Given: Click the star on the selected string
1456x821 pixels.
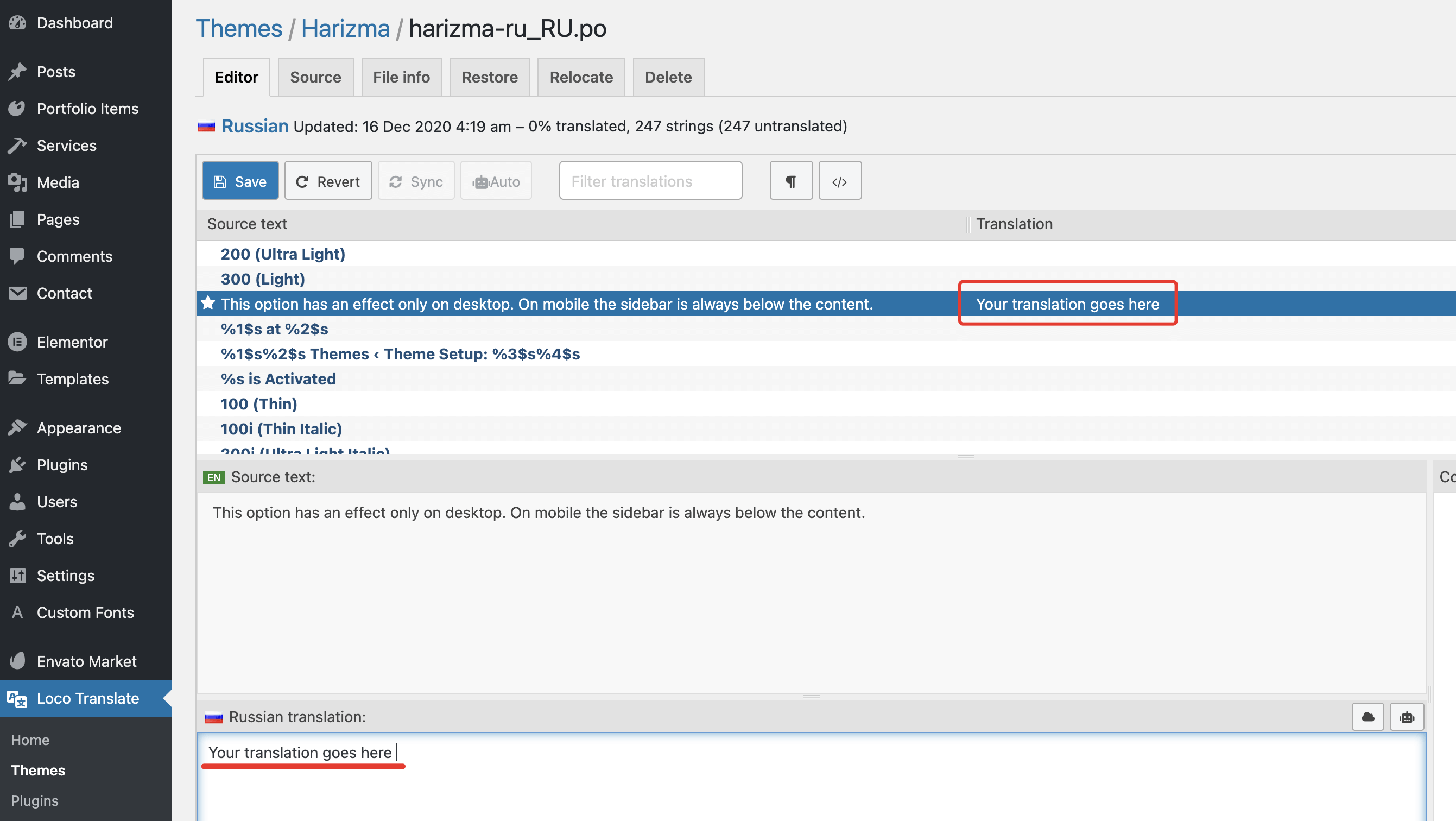Looking at the screenshot, I should tap(208, 303).
